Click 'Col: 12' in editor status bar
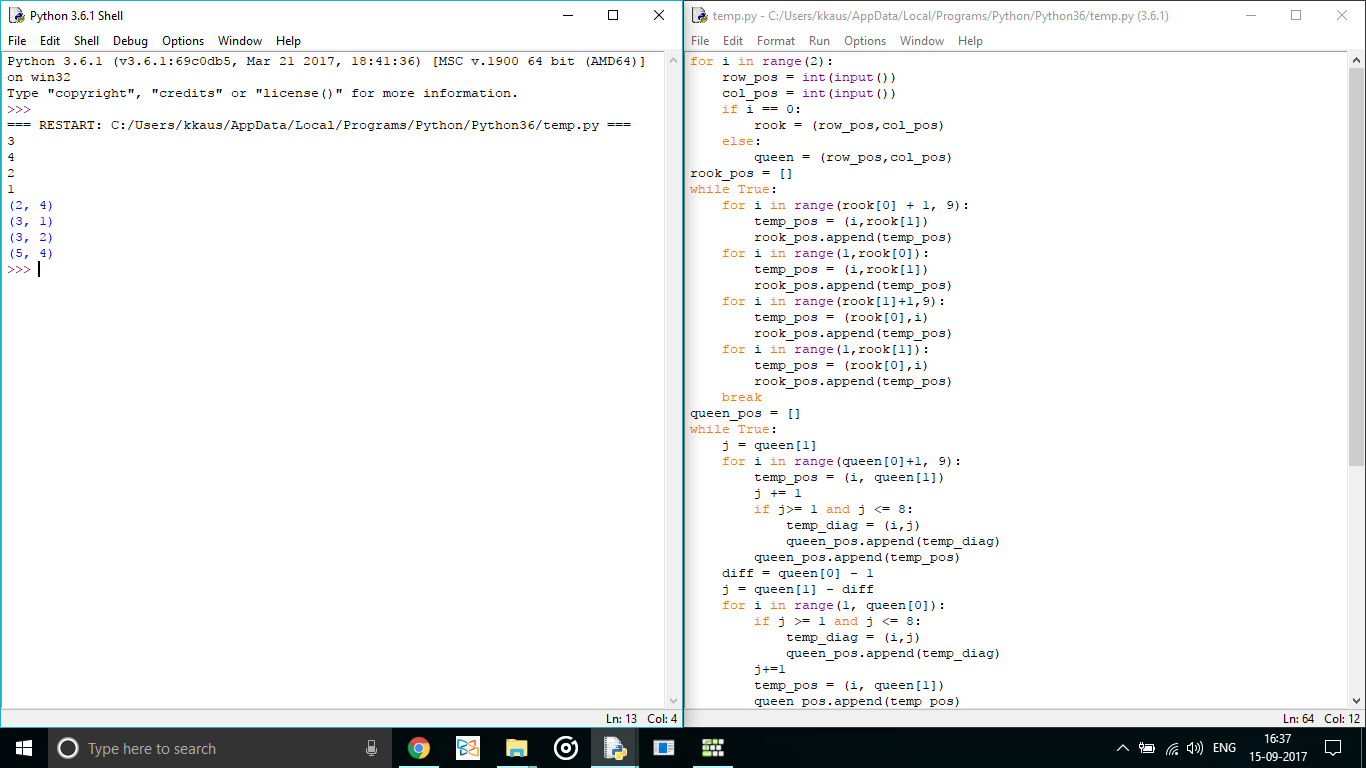 tap(1342, 718)
